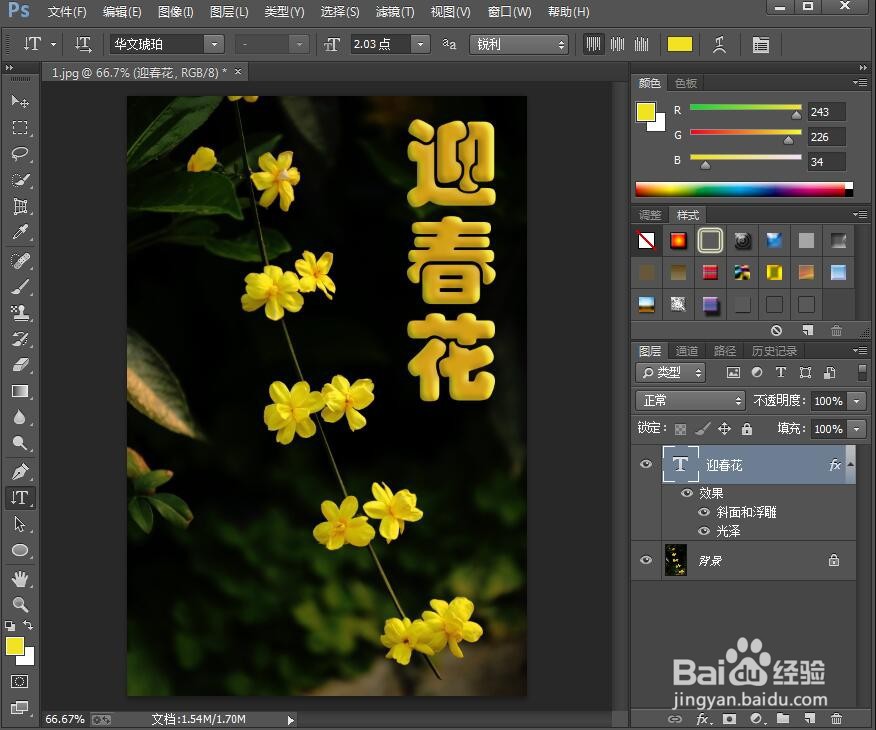Select the Eyedropper tool

coord(20,232)
